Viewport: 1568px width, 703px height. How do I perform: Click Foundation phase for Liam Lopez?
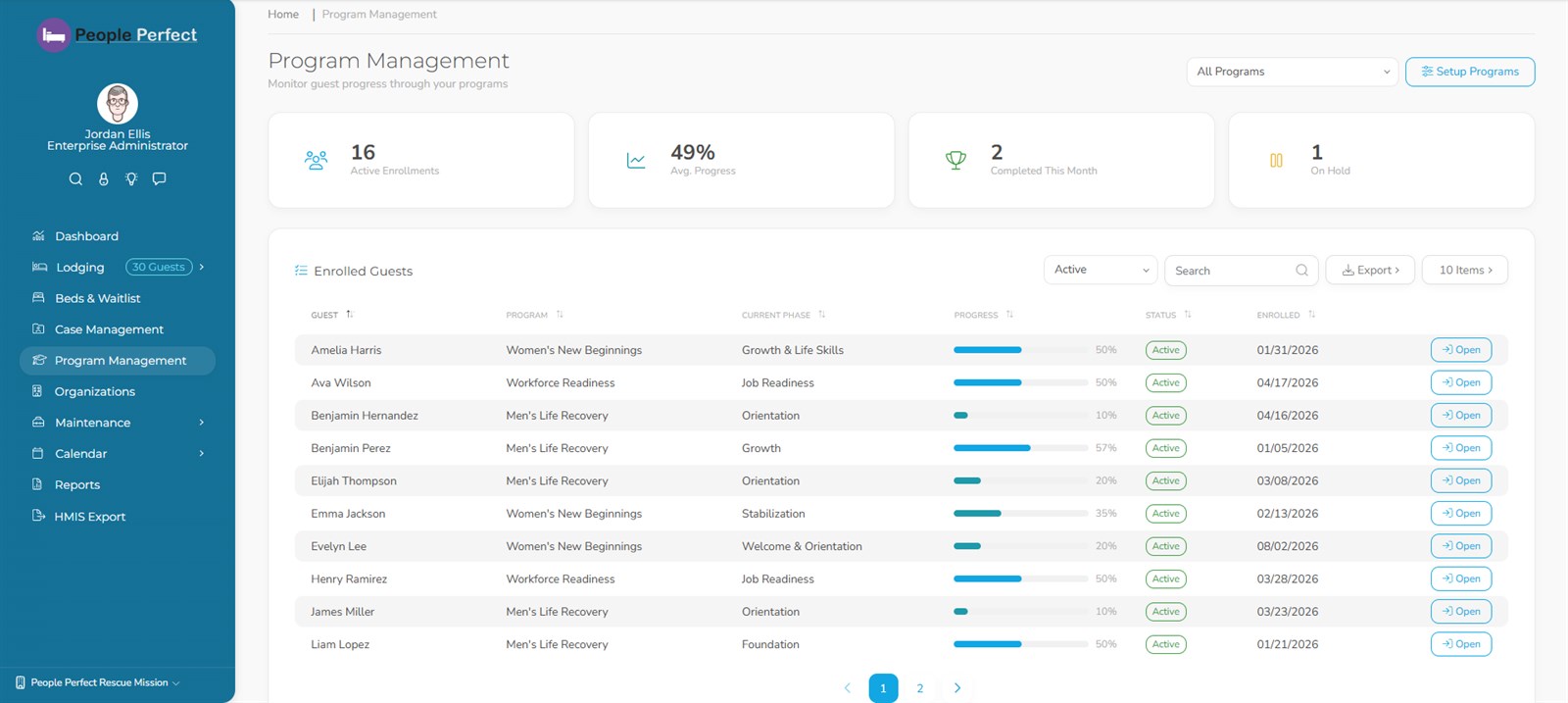click(770, 644)
